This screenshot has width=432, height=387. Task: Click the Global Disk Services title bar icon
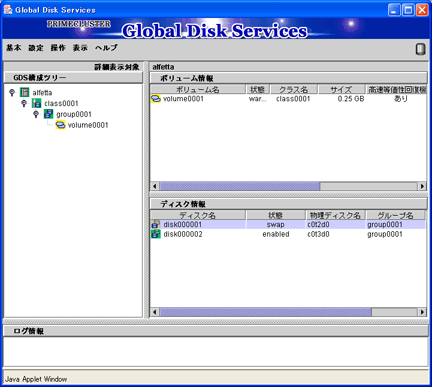click(8, 10)
